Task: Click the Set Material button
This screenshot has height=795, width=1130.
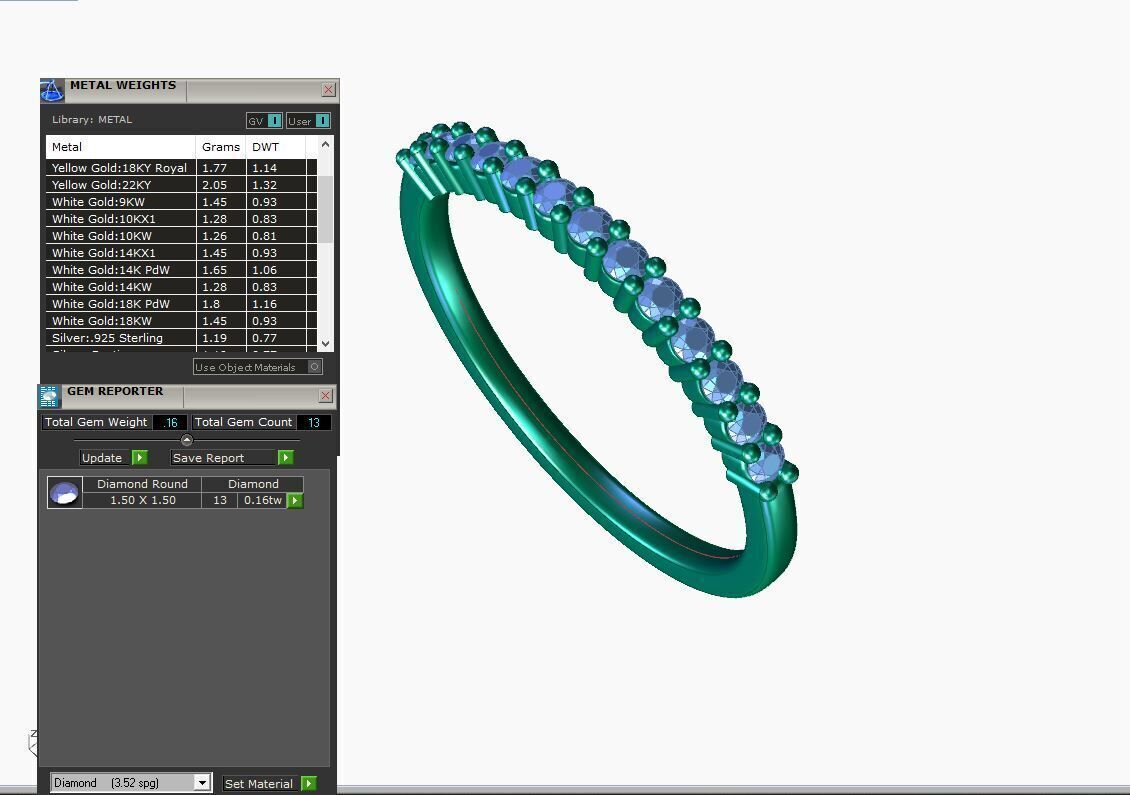Action: [258, 783]
